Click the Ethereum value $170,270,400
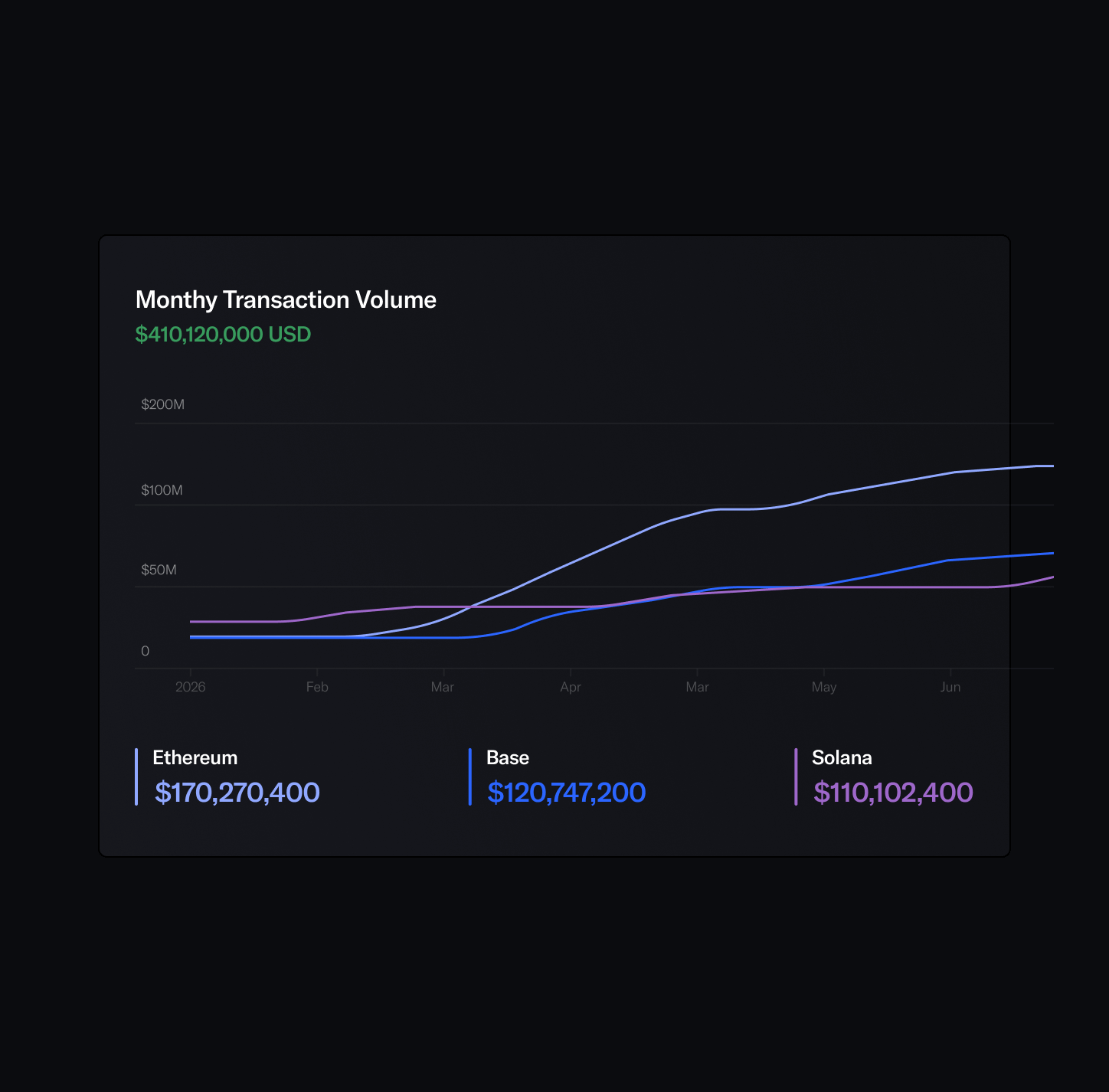The width and height of the screenshot is (1109, 1092). pyautogui.click(x=237, y=793)
